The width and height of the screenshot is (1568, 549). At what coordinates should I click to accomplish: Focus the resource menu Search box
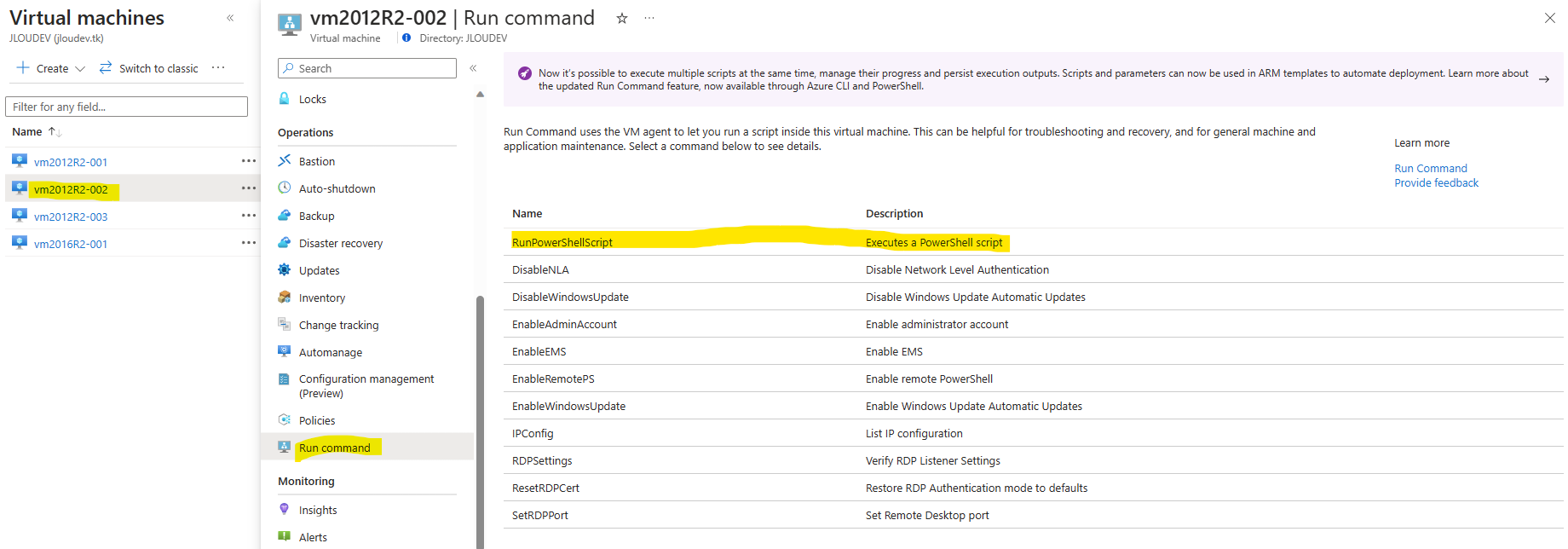point(367,68)
